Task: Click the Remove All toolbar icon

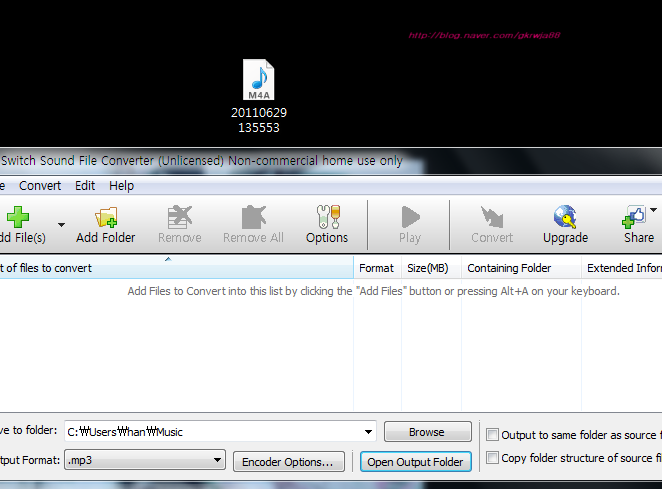Action: point(253,217)
